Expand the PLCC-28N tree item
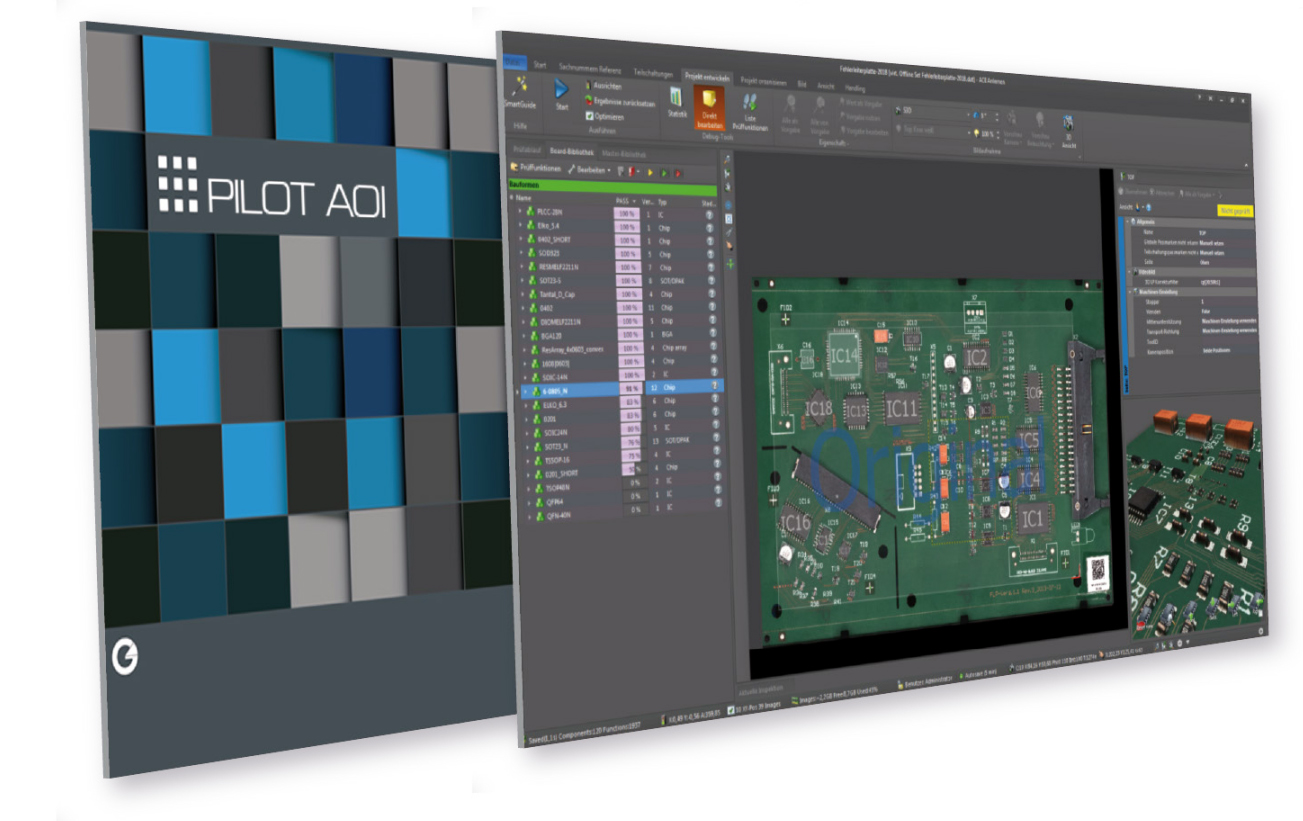This screenshot has height=821, width=1303. (x=520, y=212)
